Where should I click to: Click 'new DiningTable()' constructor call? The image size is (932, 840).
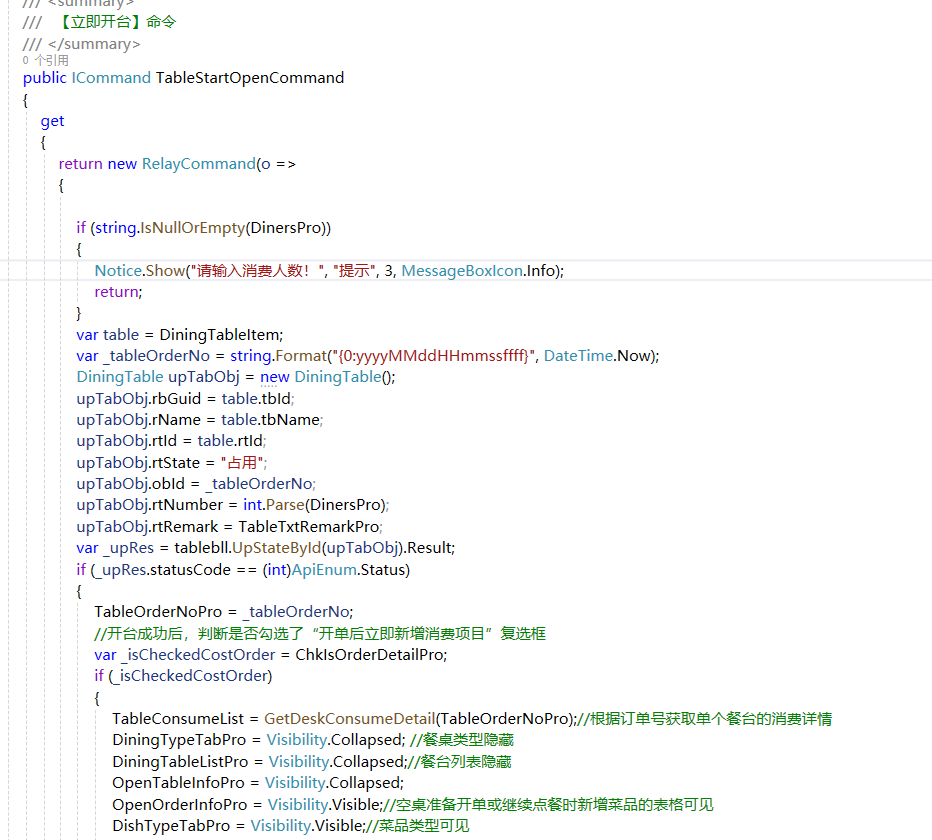pos(328,377)
